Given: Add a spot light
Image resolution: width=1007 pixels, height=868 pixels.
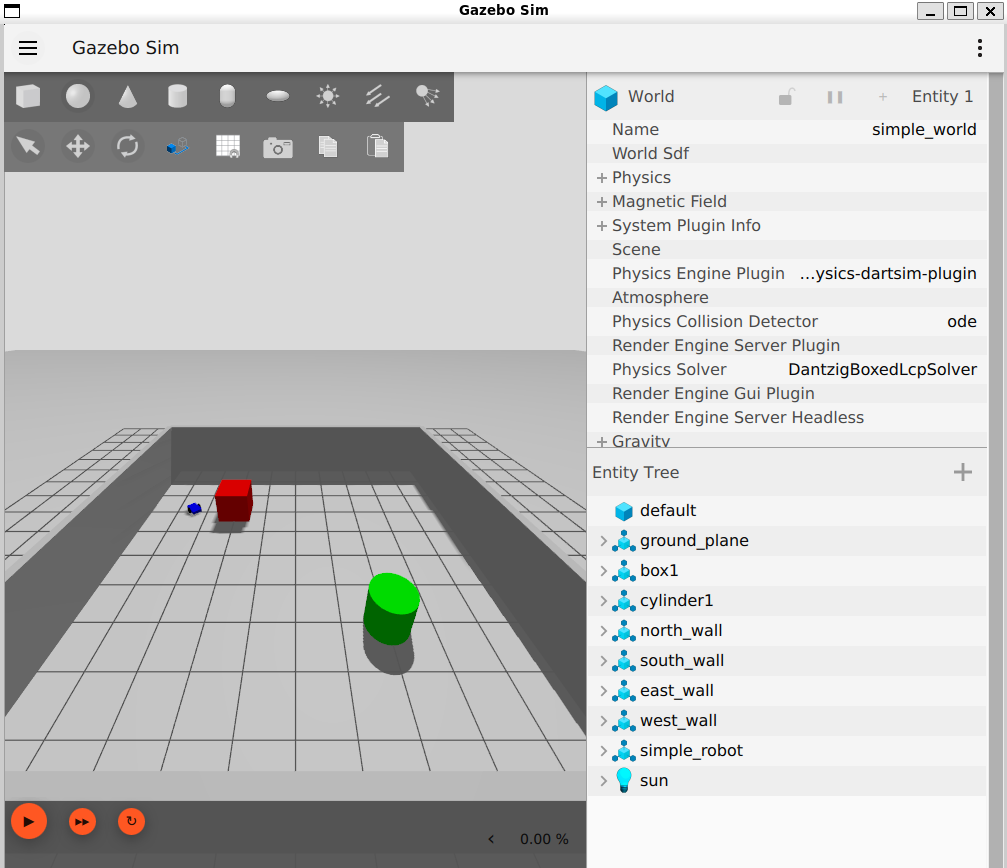Looking at the screenshot, I should [427, 96].
